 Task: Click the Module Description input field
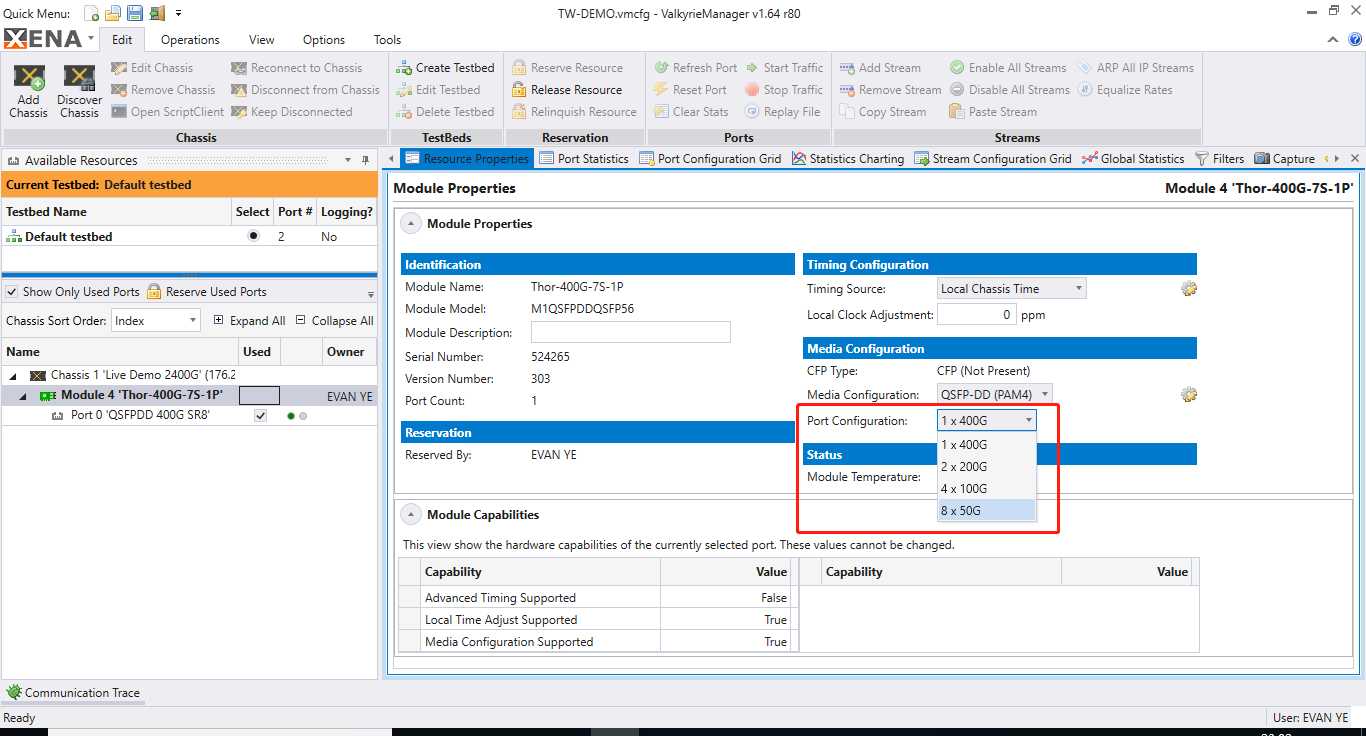[631, 333]
